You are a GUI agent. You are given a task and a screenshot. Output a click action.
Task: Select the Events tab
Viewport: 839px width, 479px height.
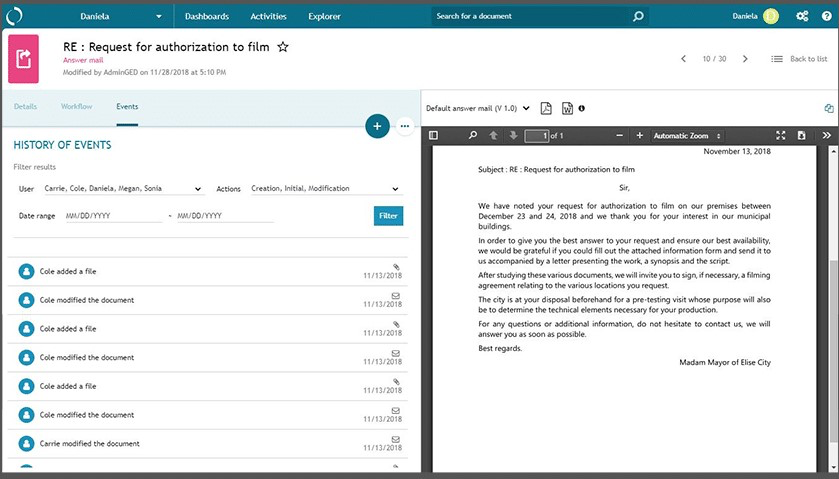click(127, 107)
